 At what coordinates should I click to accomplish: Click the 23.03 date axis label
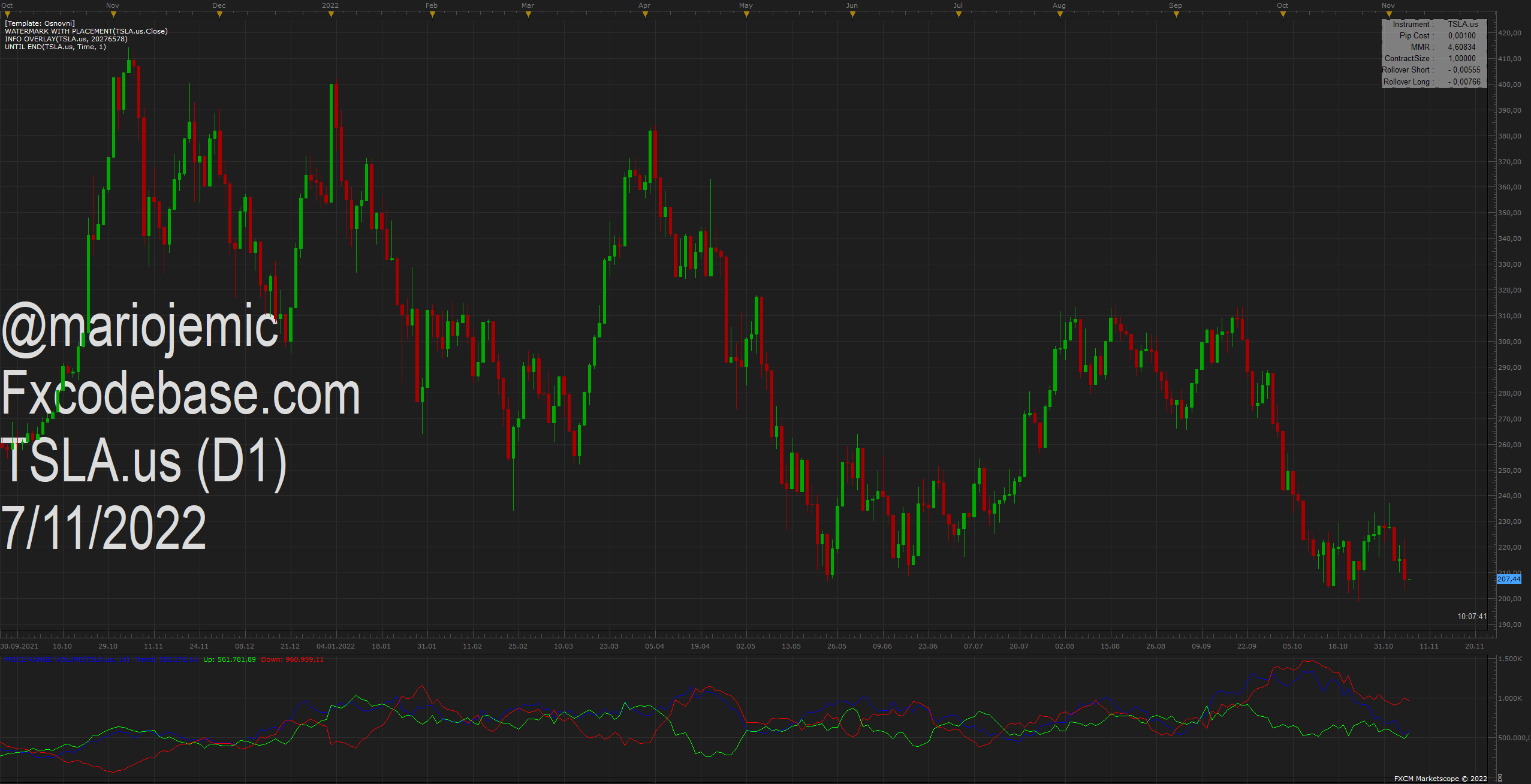(609, 646)
